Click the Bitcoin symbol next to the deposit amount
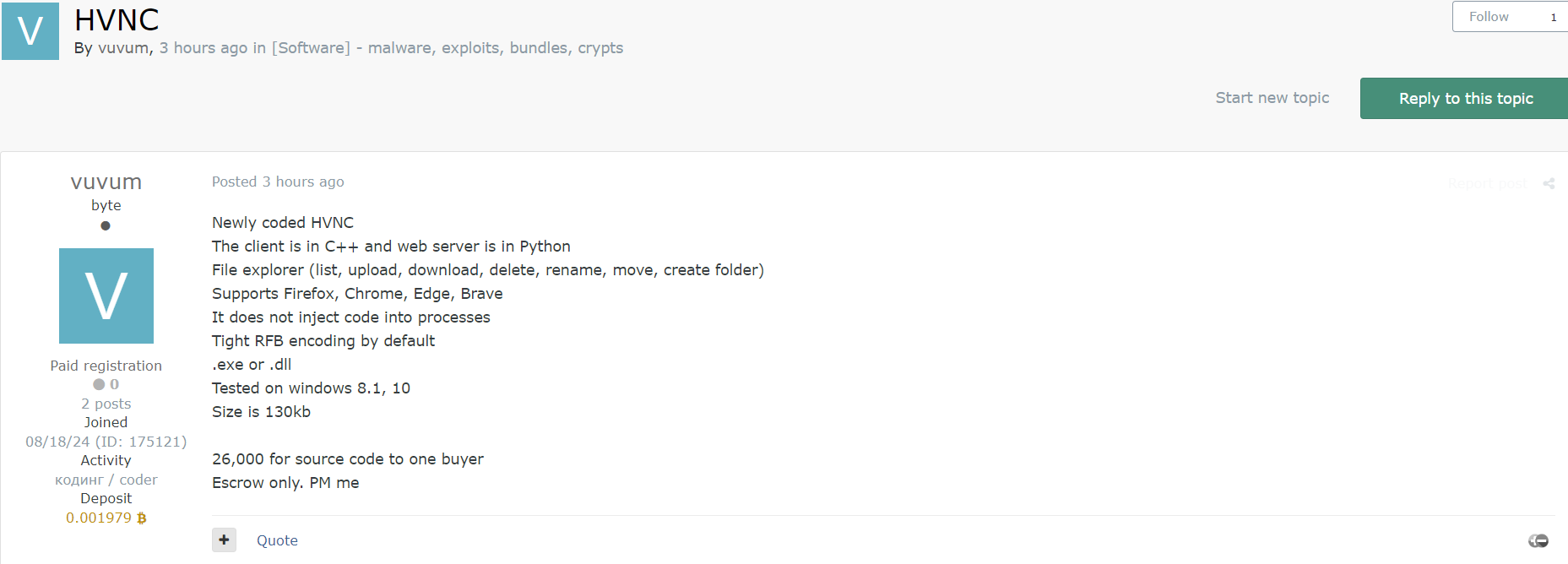This screenshot has height=564, width=1568. click(140, 518)
